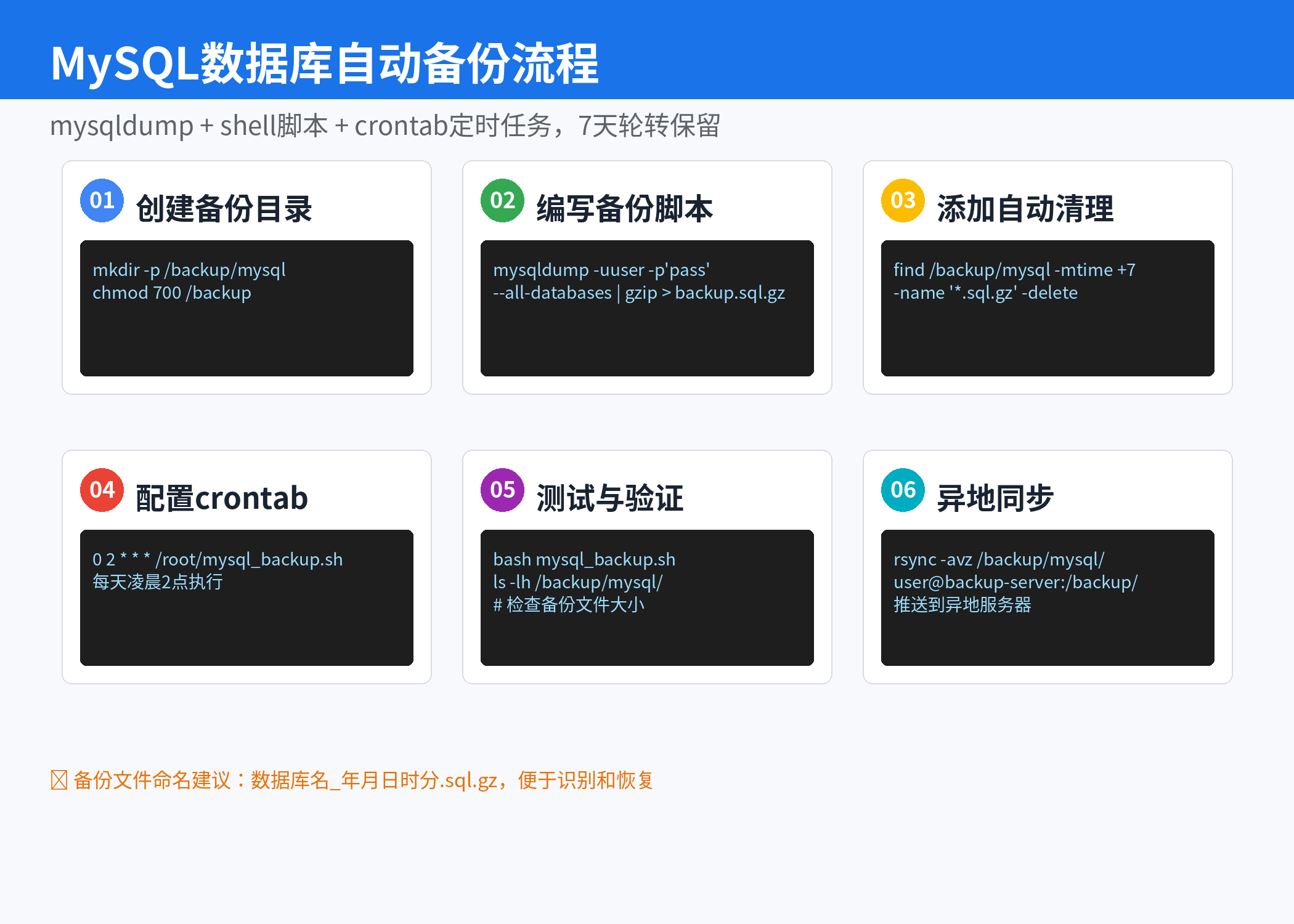The image size is (1294, 924).
Task: Select the heading 创建备份目录
Action: click(224, 208)
